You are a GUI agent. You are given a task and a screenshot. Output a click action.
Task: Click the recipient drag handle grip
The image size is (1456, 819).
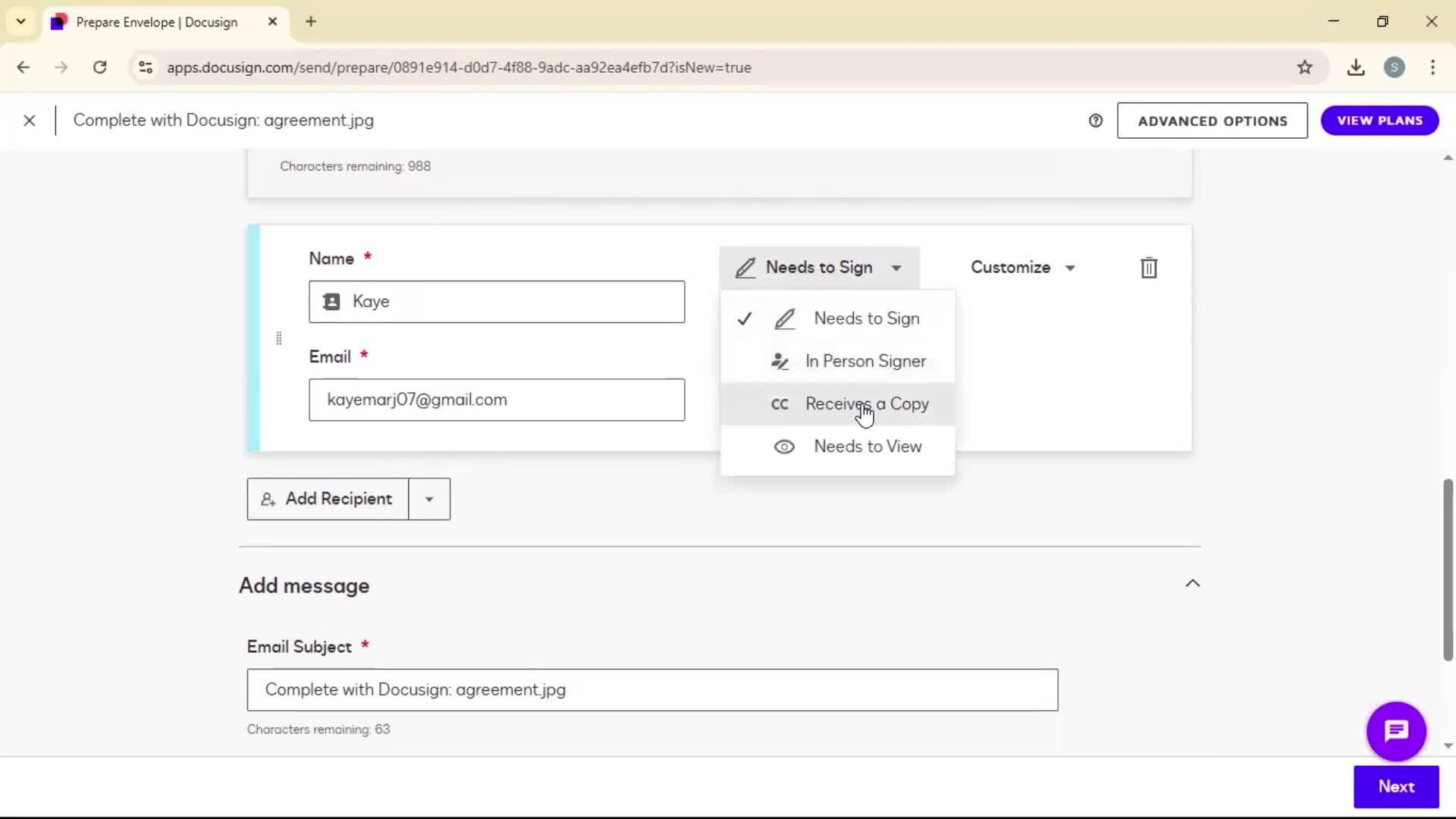[279, 338]
